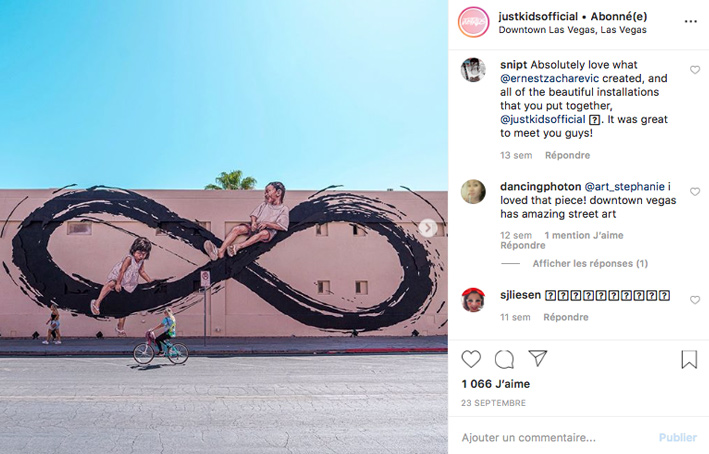Open the @ernestzacharevic mention link
This screenshot has height=454, width=709.
(x=549, y=79)
